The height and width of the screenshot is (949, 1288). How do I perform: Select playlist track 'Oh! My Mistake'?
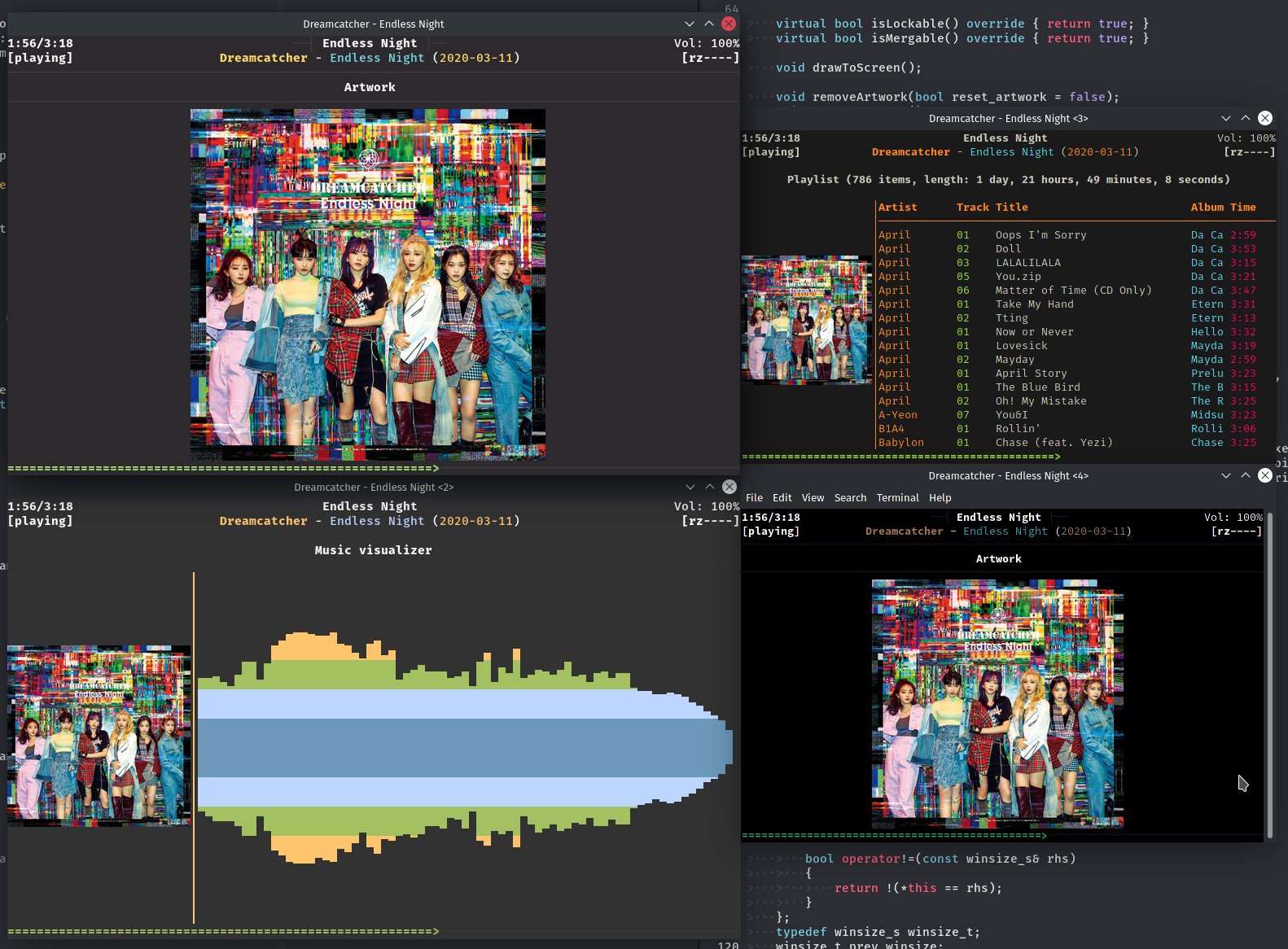(x=1067, y=401)
